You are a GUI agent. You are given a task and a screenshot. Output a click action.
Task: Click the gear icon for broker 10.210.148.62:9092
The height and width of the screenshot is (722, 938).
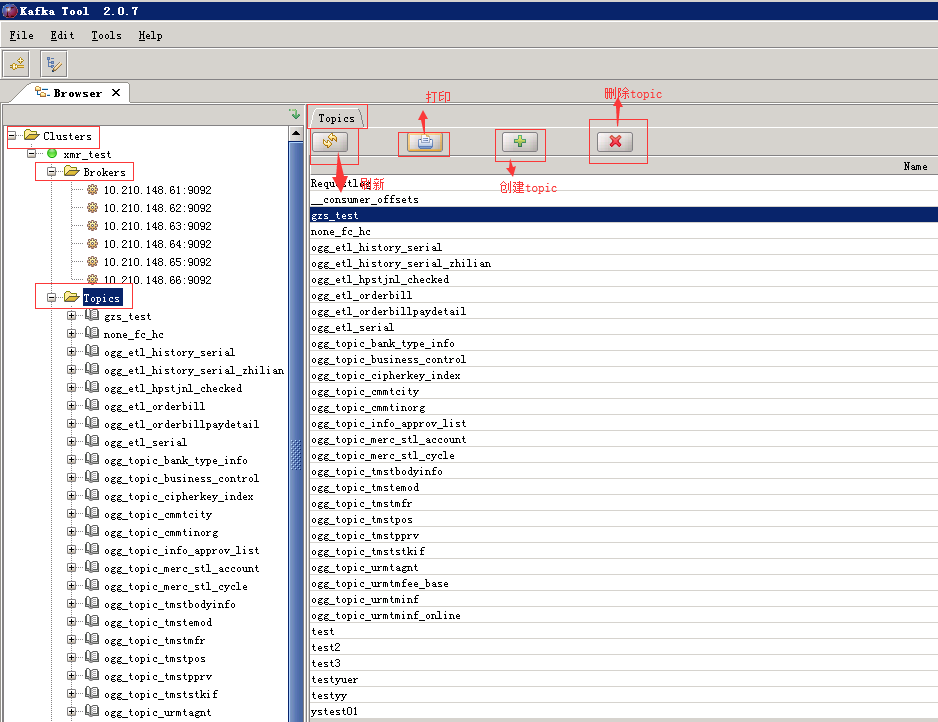tap(92, 208)
